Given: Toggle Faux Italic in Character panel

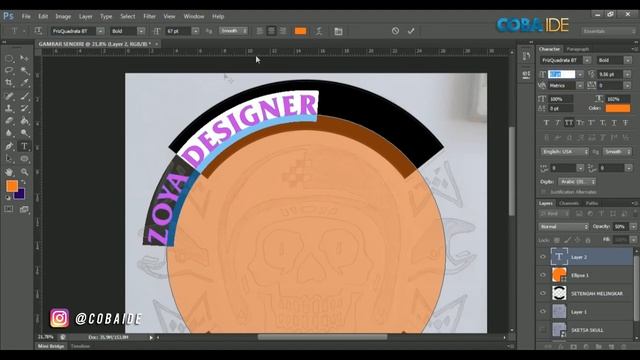Looking at the screenshot, I should pyautogui.click(x=558, y=122).
